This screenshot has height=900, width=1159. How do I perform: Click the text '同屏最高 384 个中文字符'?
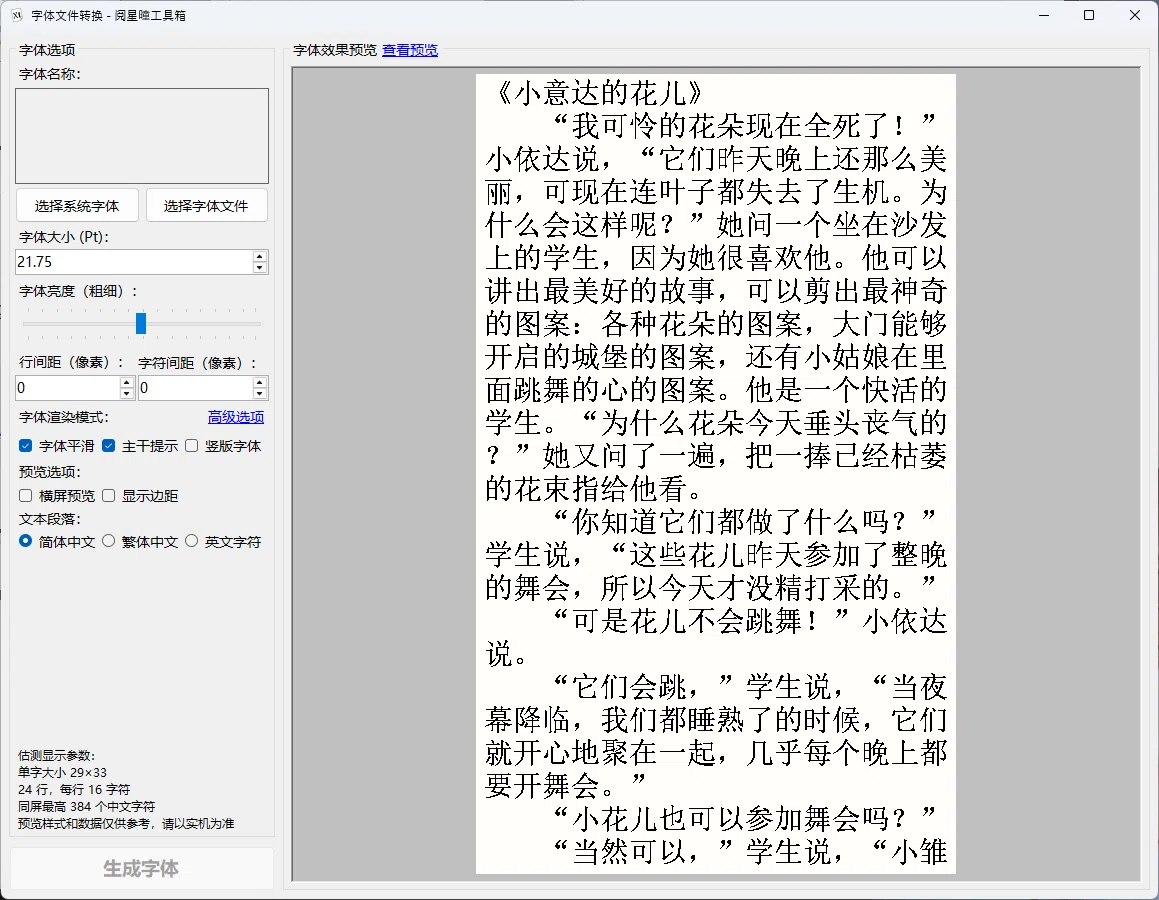(86, 806)
